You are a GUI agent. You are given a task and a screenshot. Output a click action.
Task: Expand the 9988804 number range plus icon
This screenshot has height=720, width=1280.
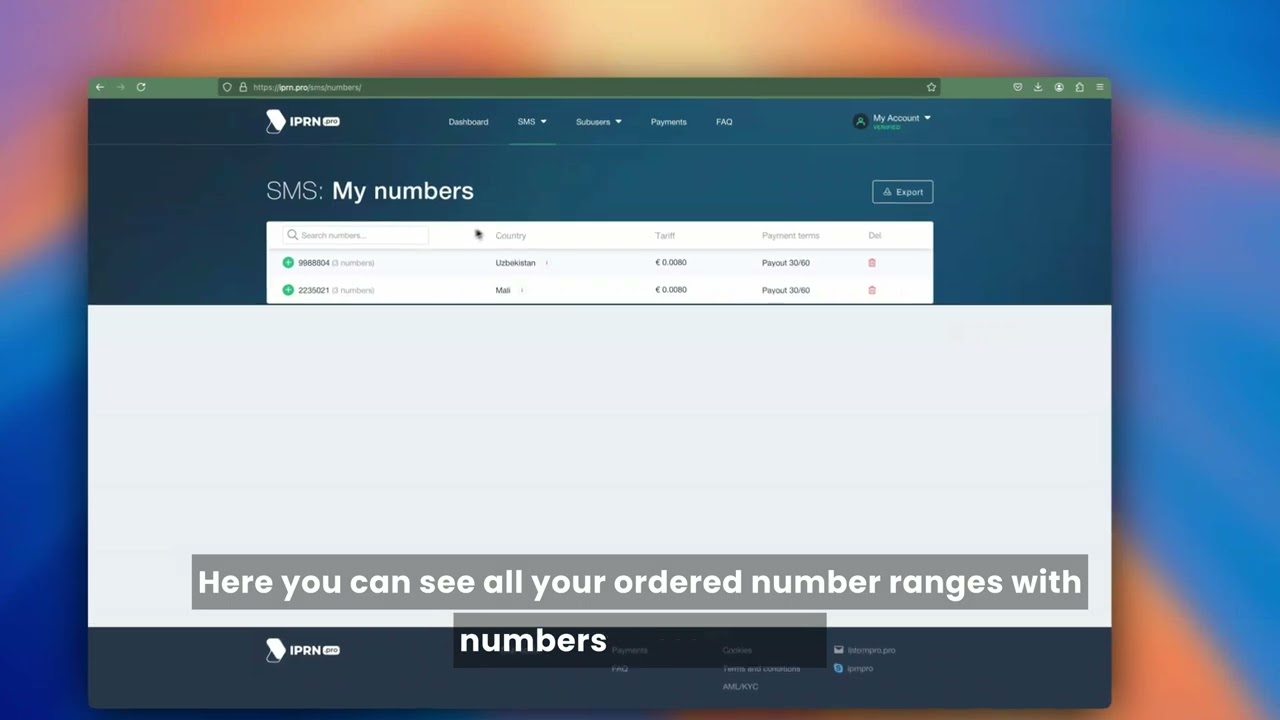(288, 263)
